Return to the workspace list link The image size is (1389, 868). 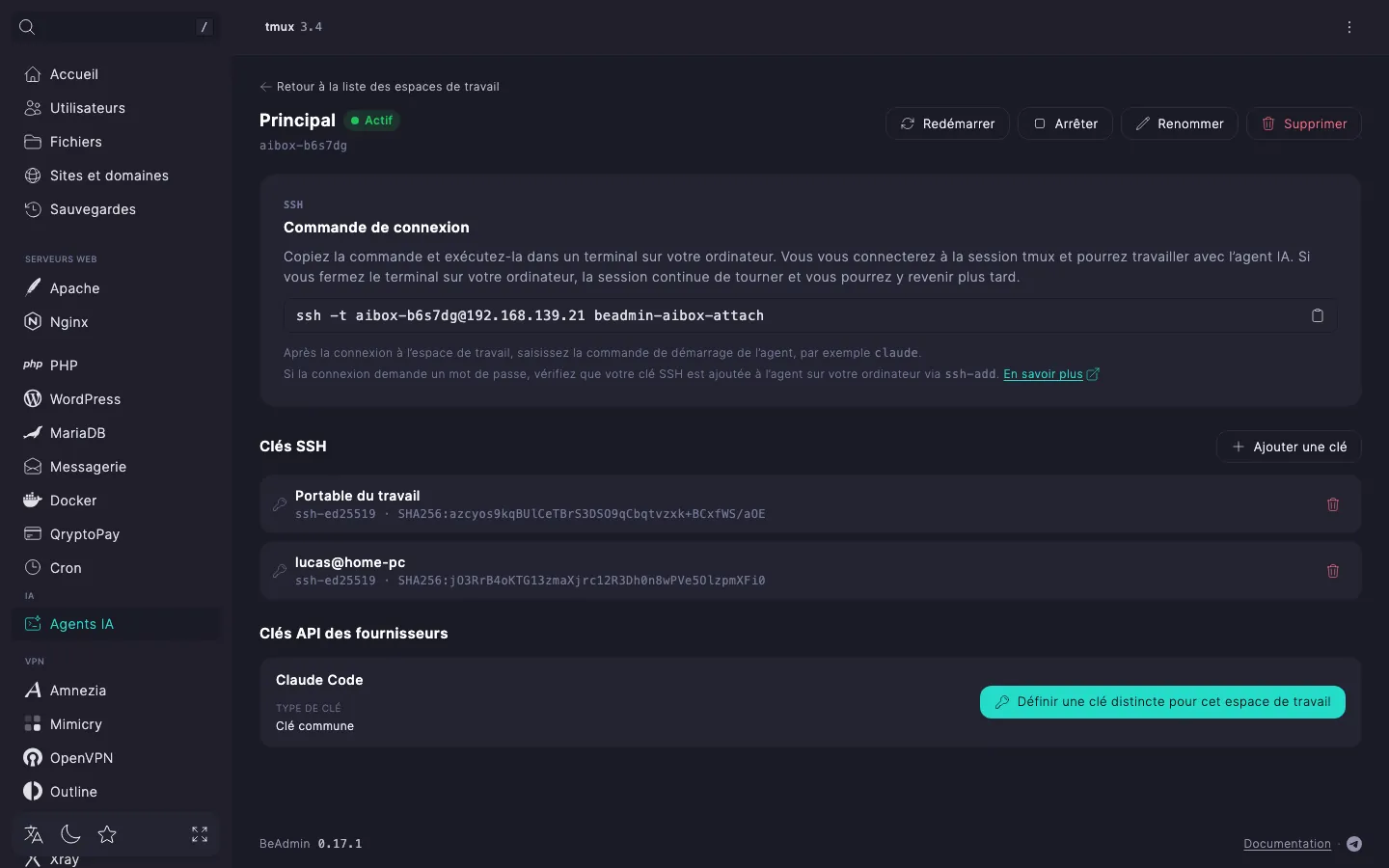(379, 87)
